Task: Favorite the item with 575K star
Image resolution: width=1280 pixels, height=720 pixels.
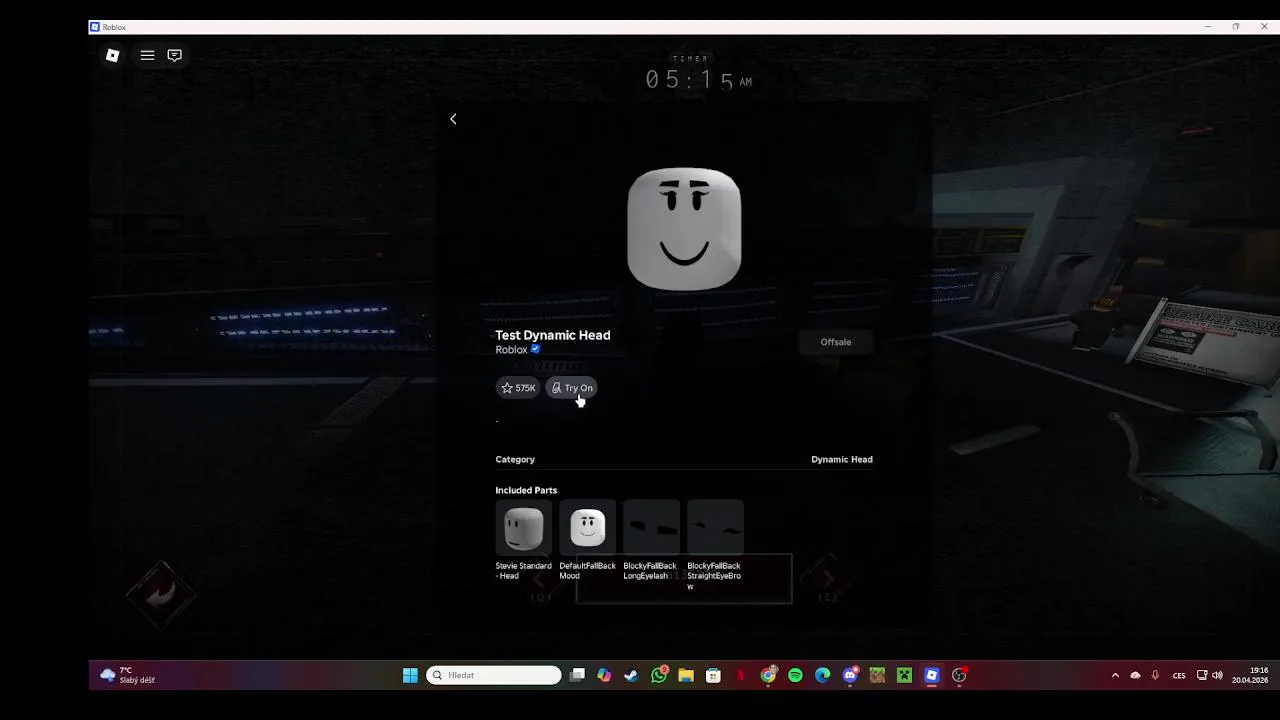Action: pos(518,388)
